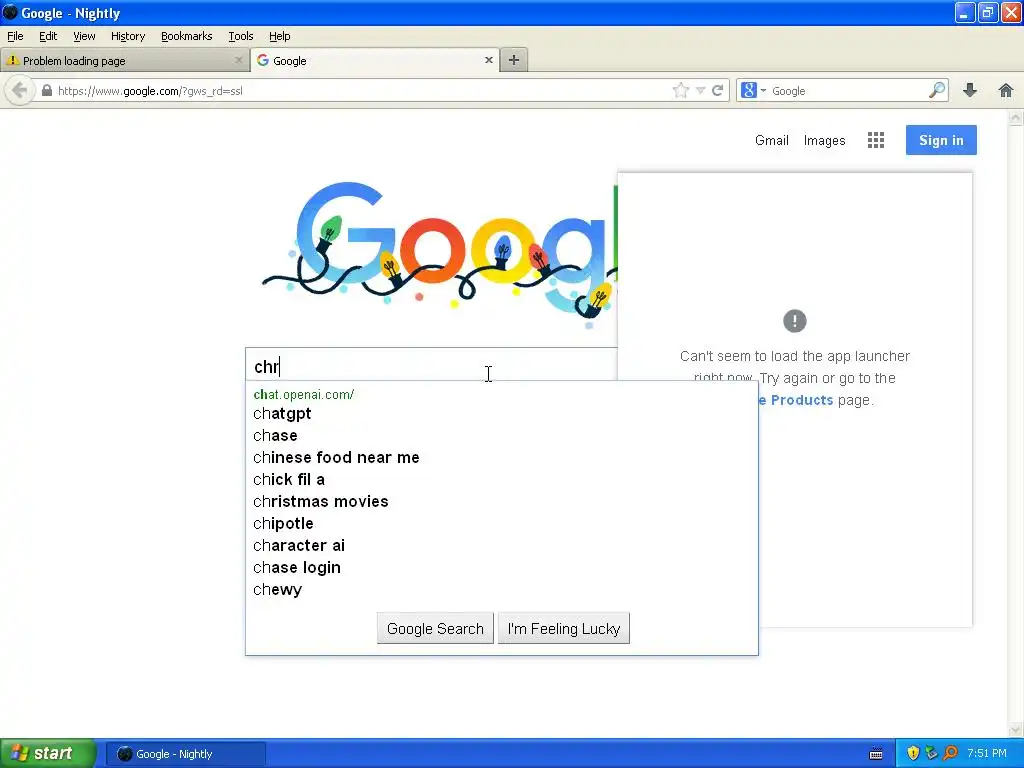Open the bookmarks dropdown arrow next to star
Image resolution: width=1024 pixels, height=768 pixels.
tap(700, 91)
